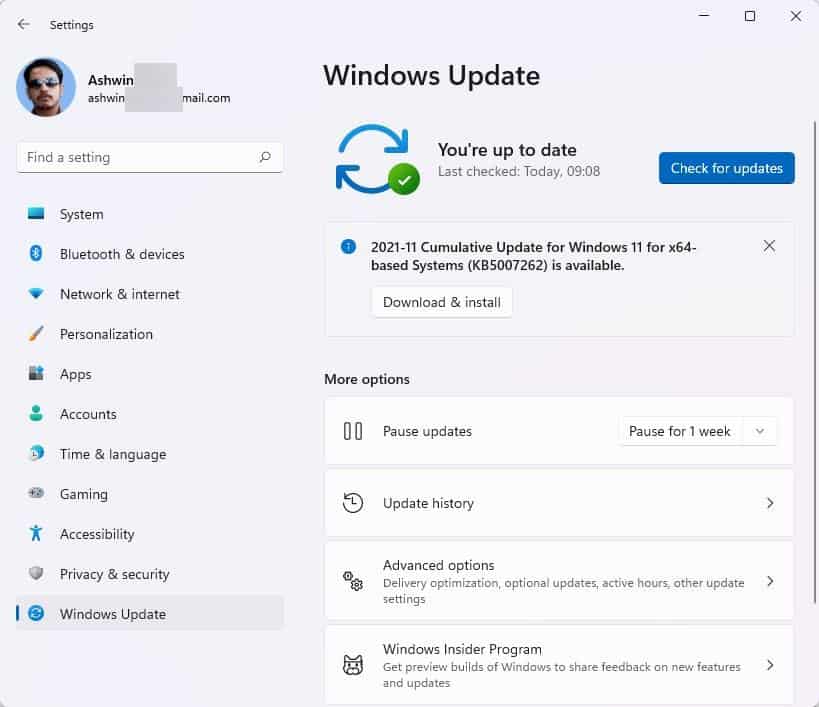Viewport: 819px width, 707px height.
Task: Click Pause for 1 week button
Action: (x=680, y=431)
